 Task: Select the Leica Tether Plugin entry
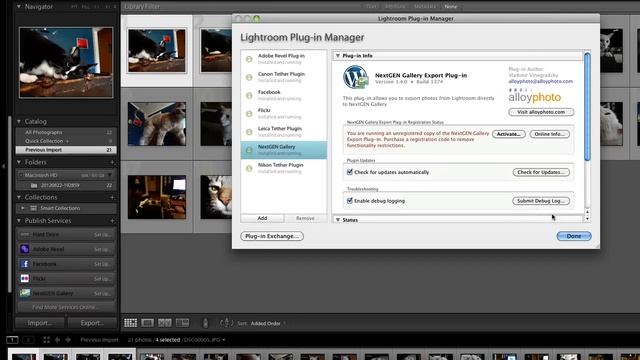284,131
